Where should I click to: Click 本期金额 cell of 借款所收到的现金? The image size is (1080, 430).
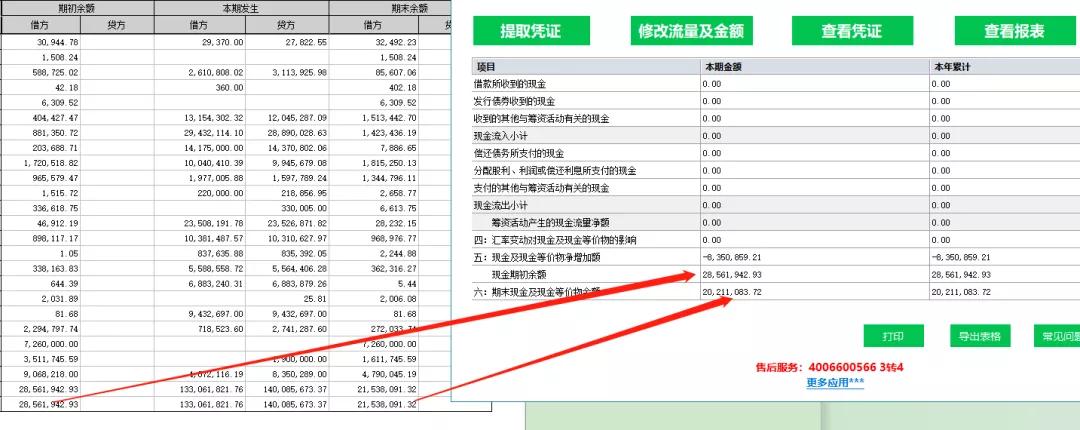click(x=814, y=84)
